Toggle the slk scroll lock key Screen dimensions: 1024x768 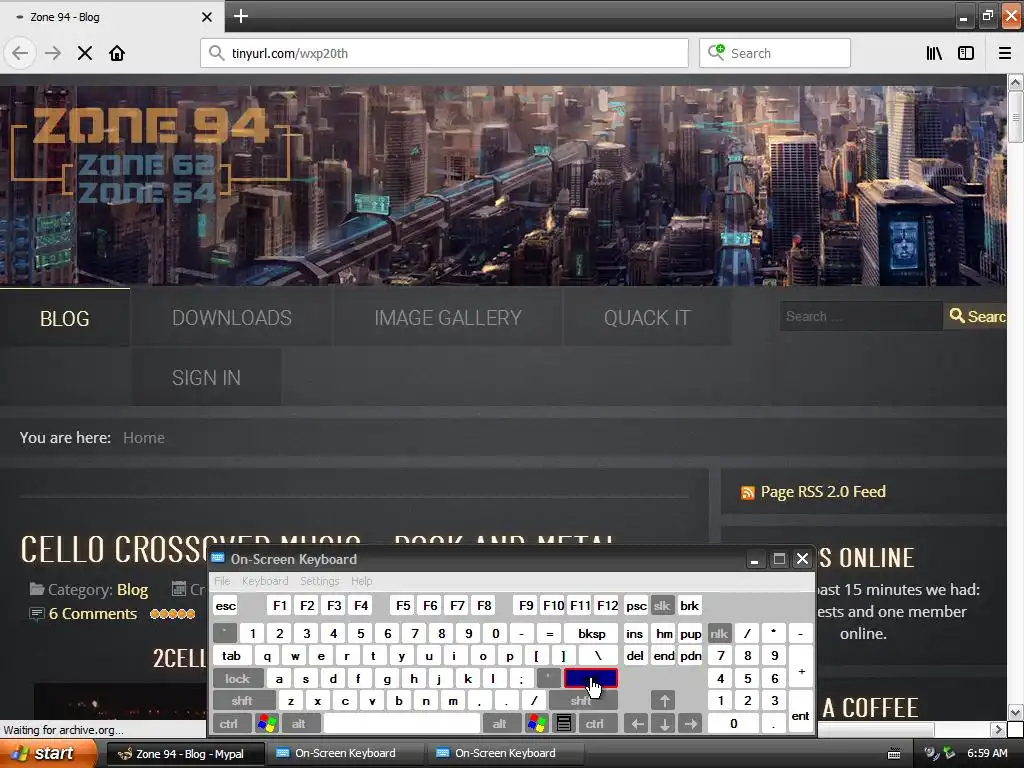click(x=662, y=605)
